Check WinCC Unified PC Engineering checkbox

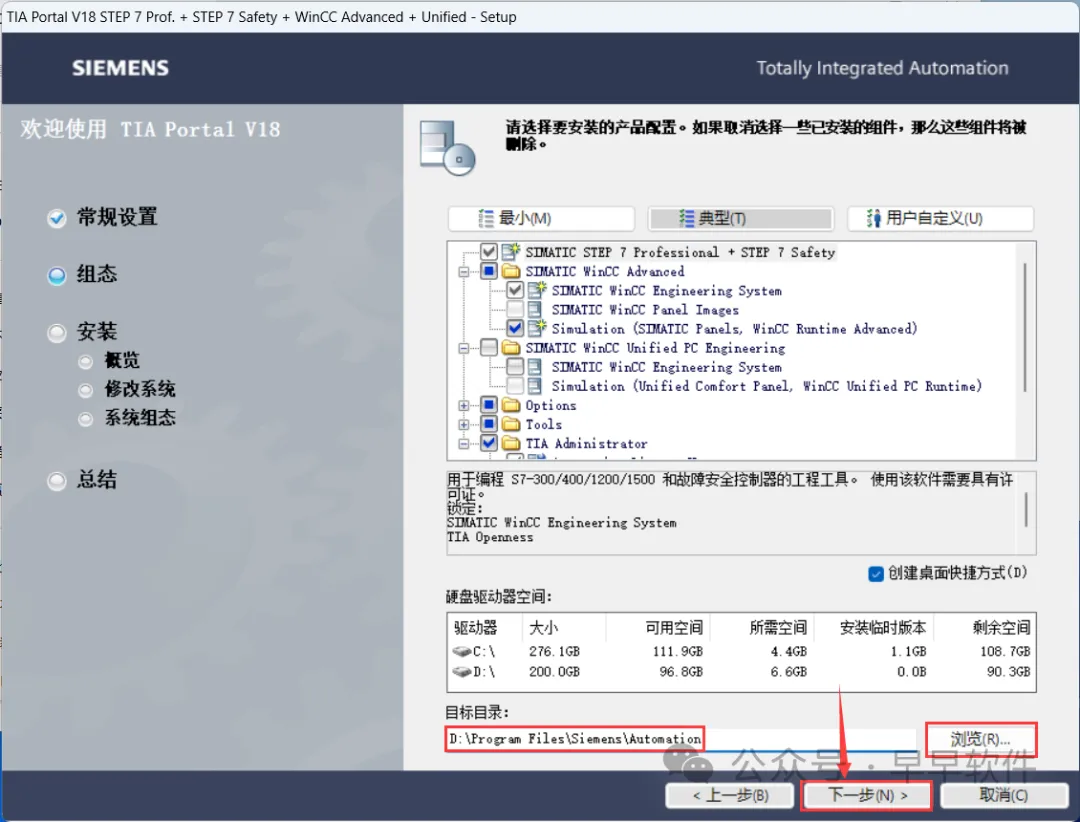[x=489, y=347]
